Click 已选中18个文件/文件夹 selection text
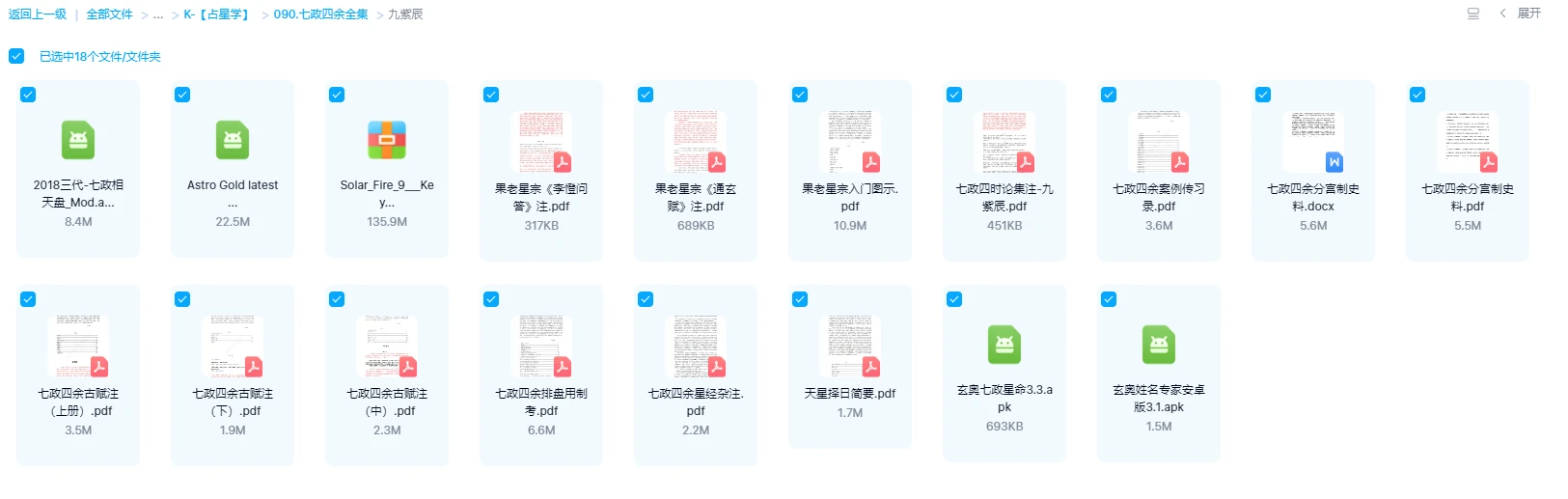 100,57
